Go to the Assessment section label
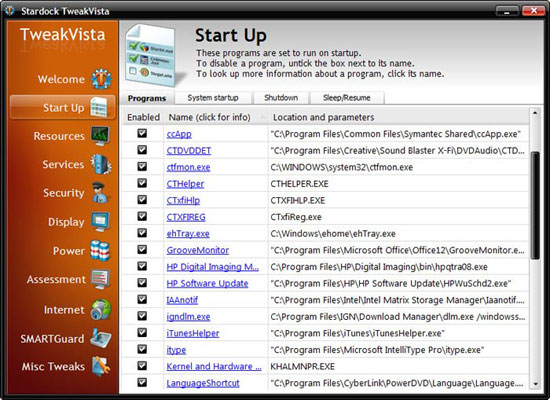This screenshot has height=400, width=550. (x=56, y=280)
